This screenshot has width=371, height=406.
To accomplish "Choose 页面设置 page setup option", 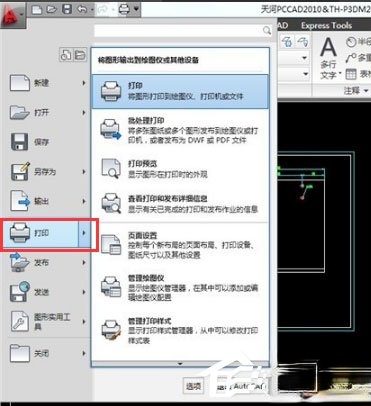I will (x=180, y=245).
